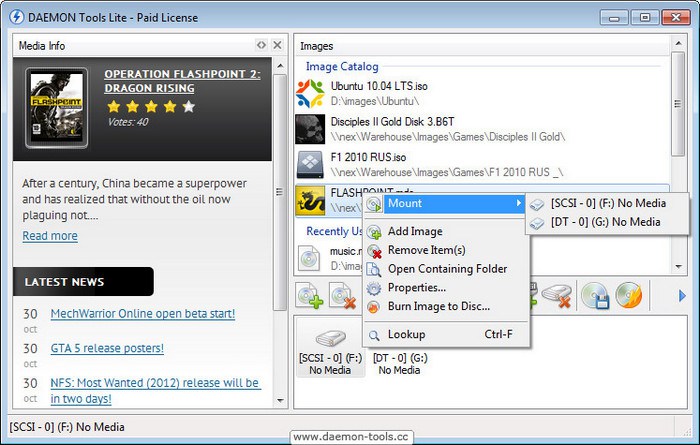The image size is (700, 445).
Task: Expand the toolbar with the blue arrow
Action: (682, 295)
